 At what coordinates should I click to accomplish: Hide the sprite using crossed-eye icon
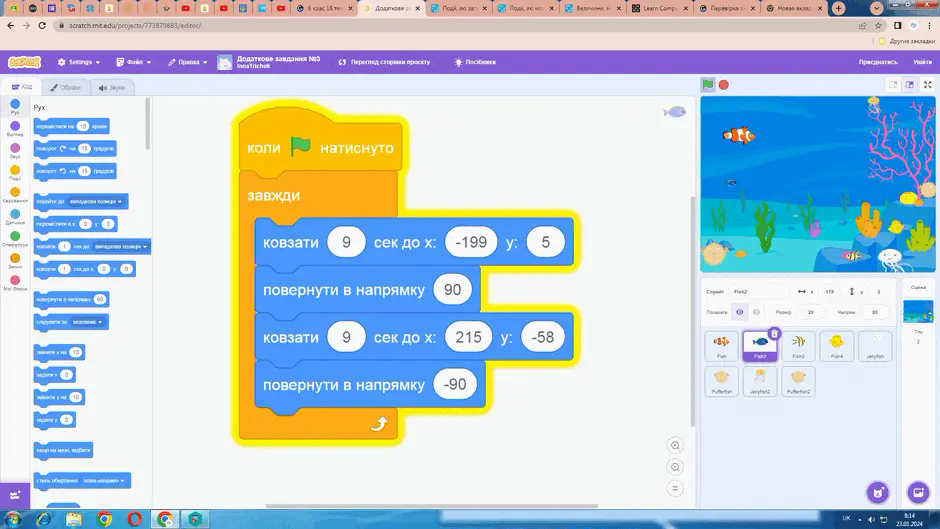click(x=756, y=312)
